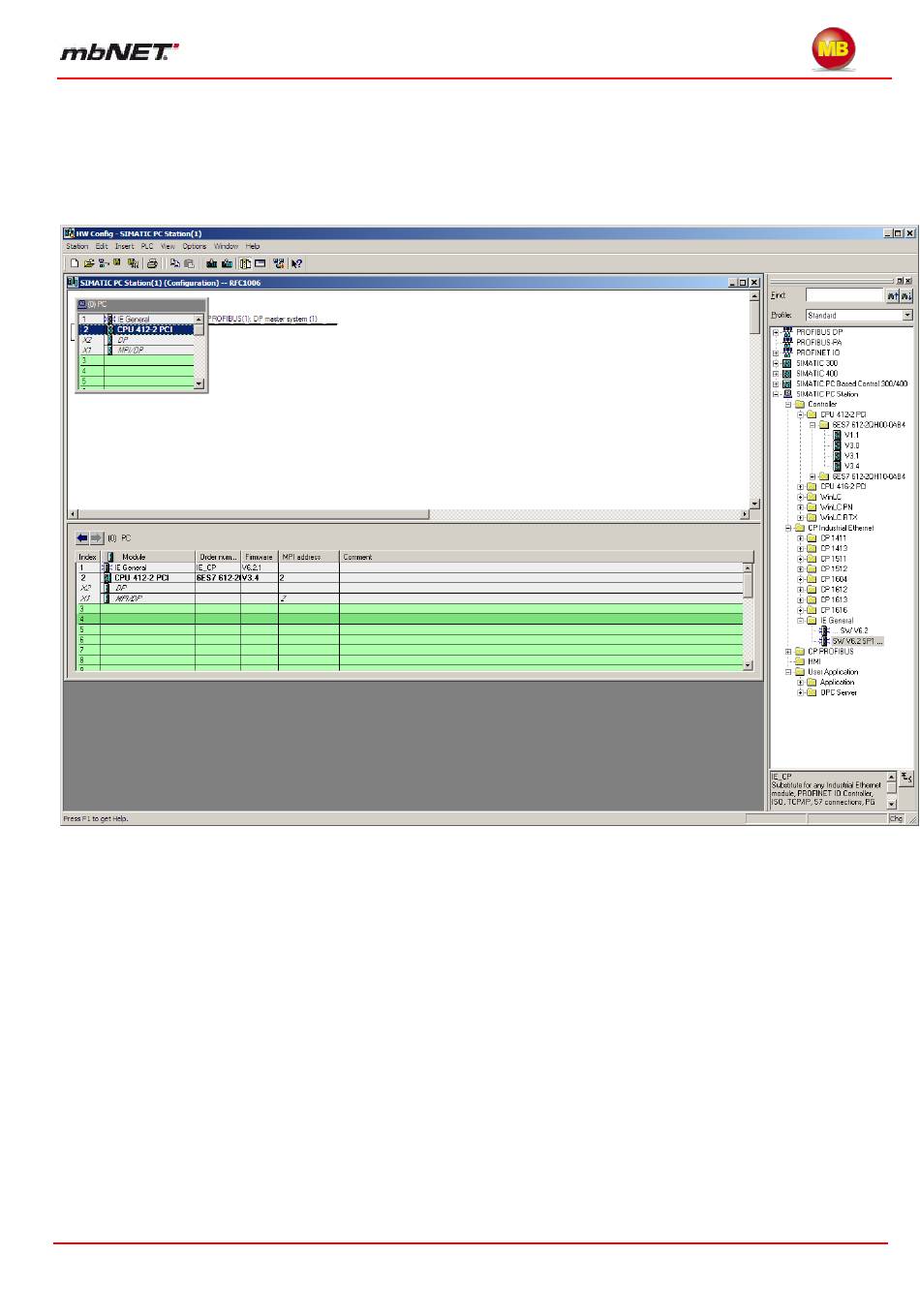
Task: Open the Insert menu
Action: 124,247
